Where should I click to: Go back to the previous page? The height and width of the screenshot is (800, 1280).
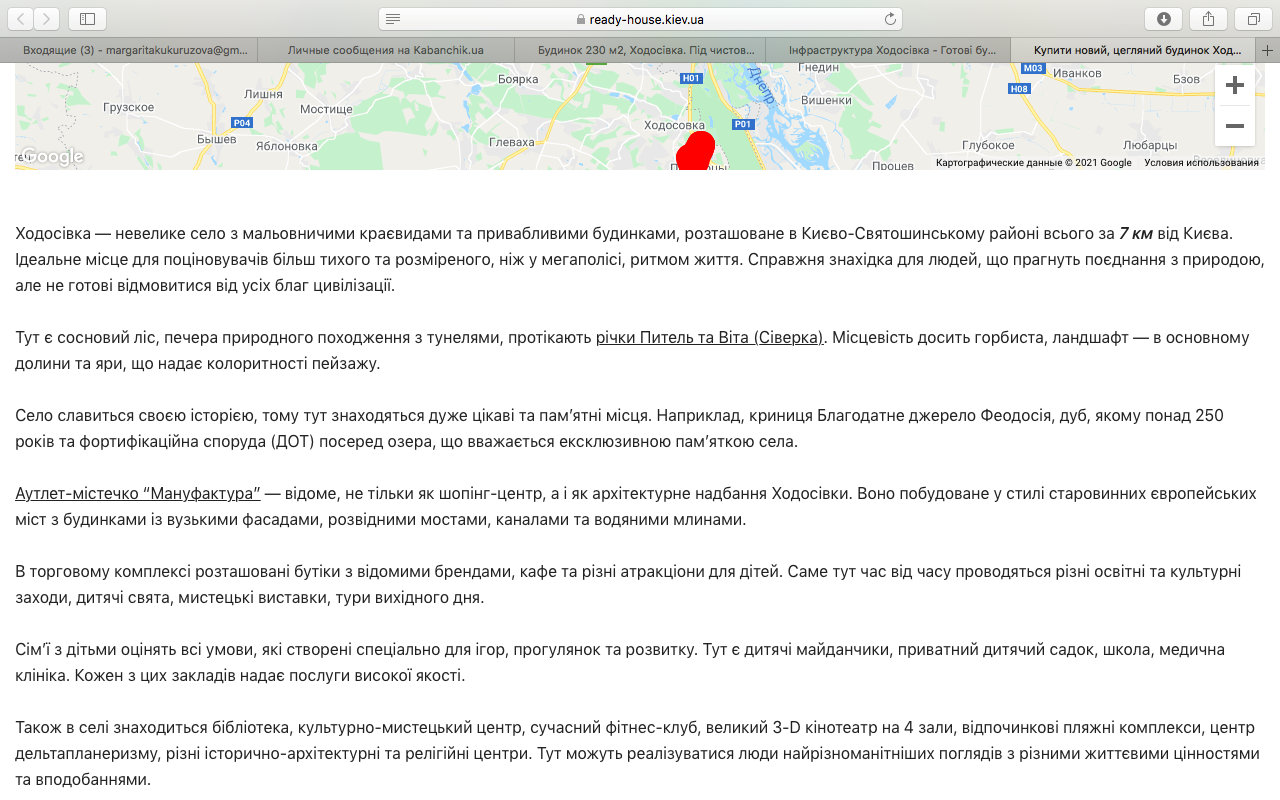pyautogui.click(x=22, y=19)
